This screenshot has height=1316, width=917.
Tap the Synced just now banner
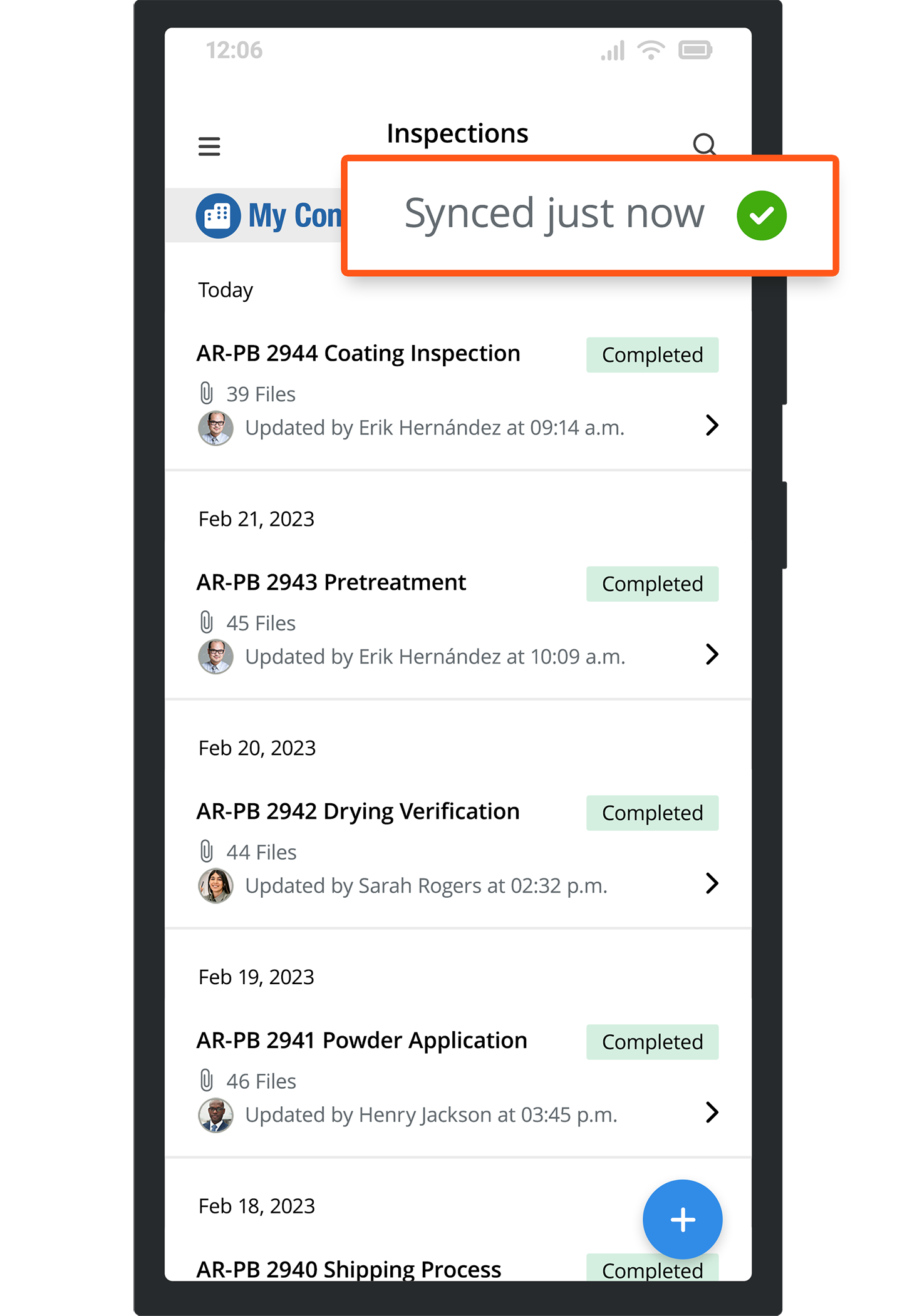pyautogui.click(x=554, y=214)
